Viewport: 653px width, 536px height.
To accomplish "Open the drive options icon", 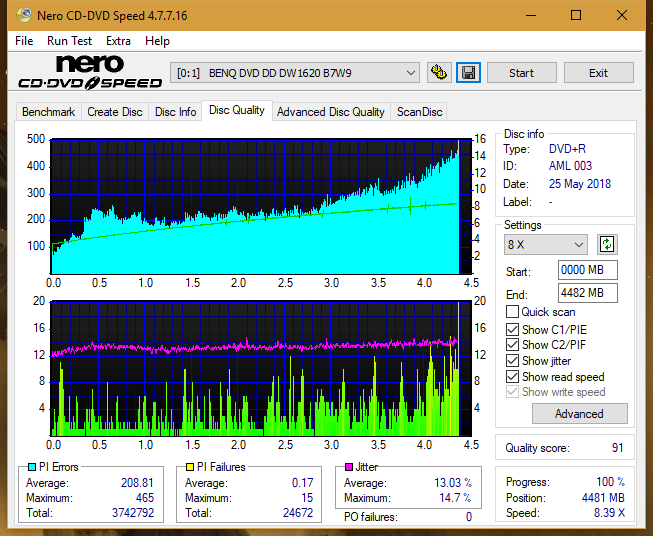I will (x=439, y=73).
